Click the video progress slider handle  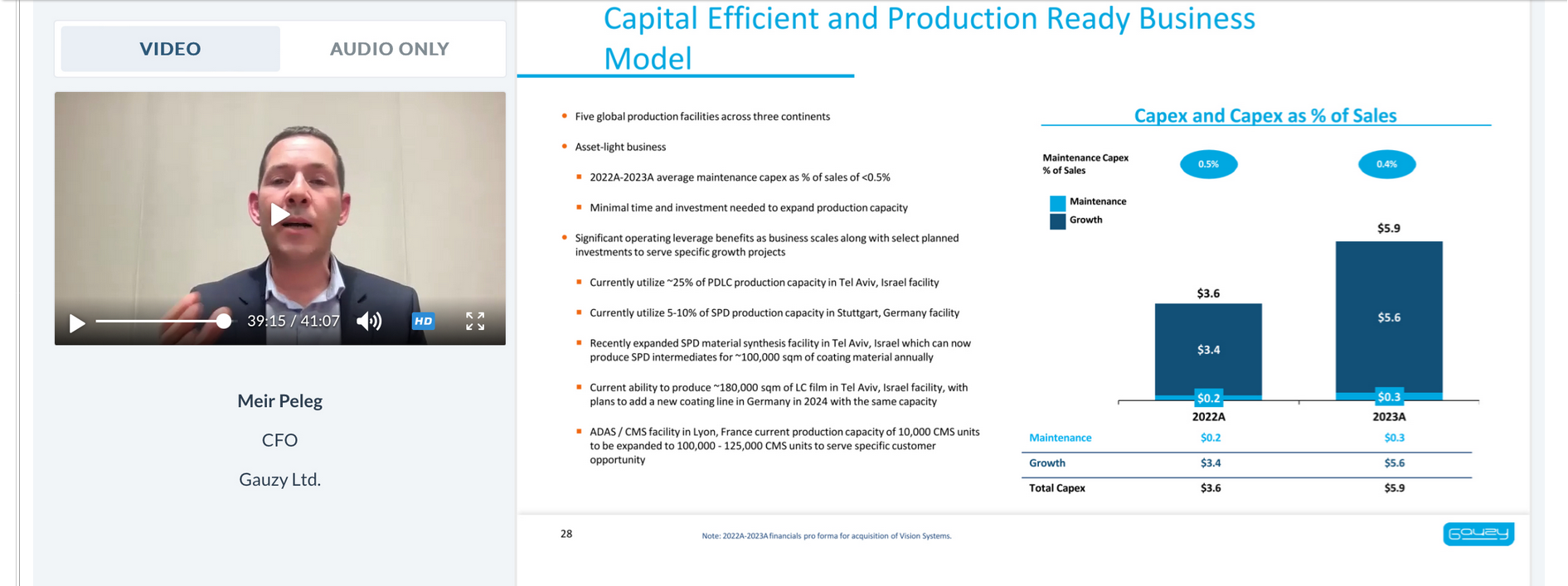224,321
